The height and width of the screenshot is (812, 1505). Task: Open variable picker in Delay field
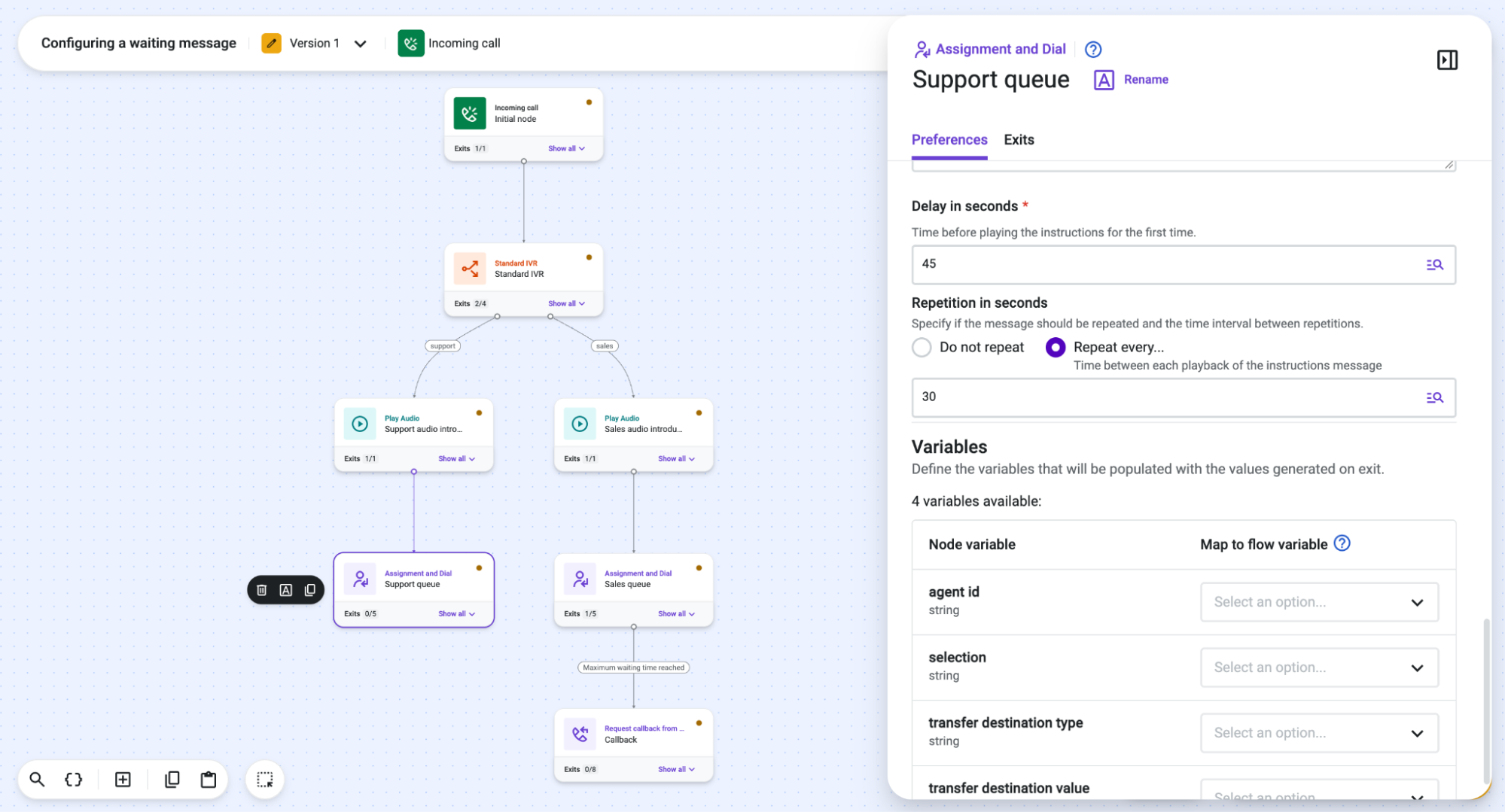(1434, 265)
